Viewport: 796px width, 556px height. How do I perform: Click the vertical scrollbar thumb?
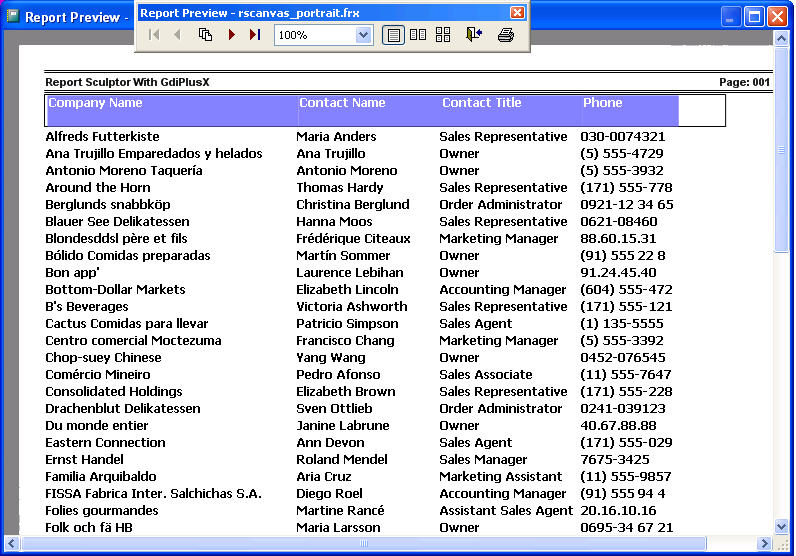point(781,148)
